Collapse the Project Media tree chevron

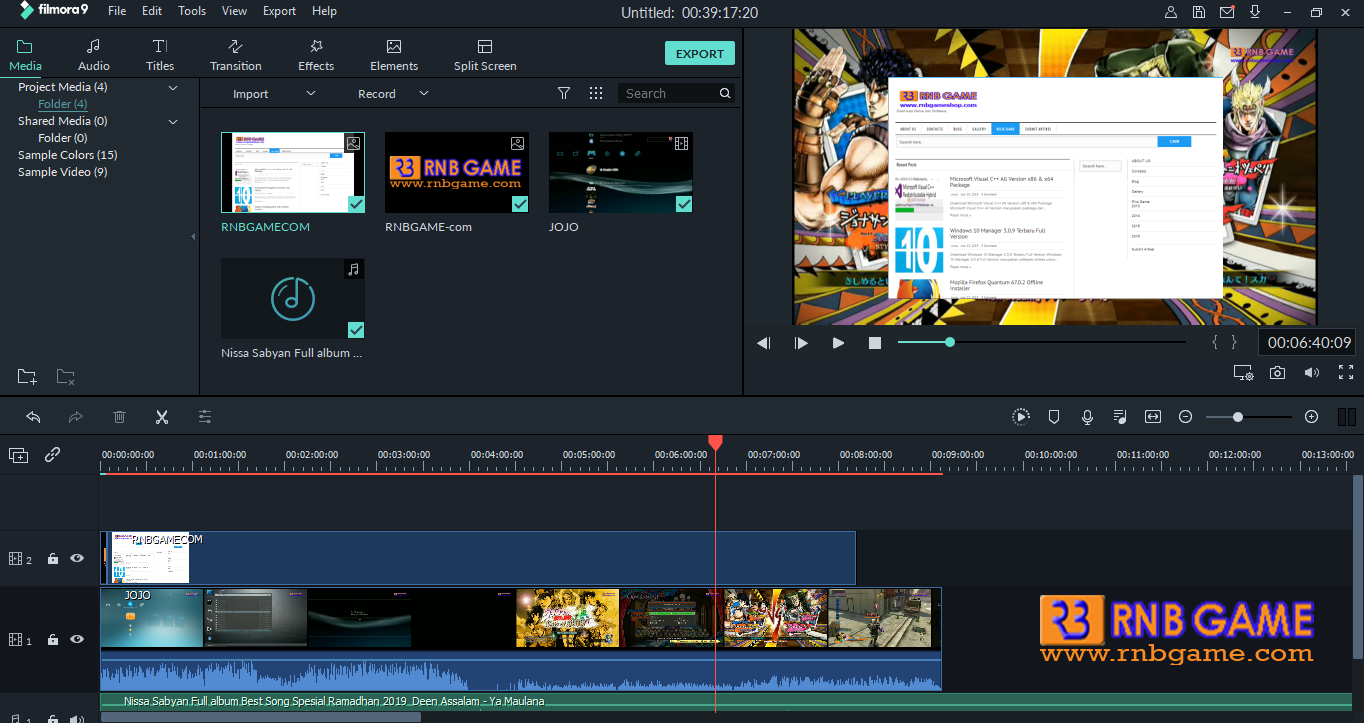173,88
